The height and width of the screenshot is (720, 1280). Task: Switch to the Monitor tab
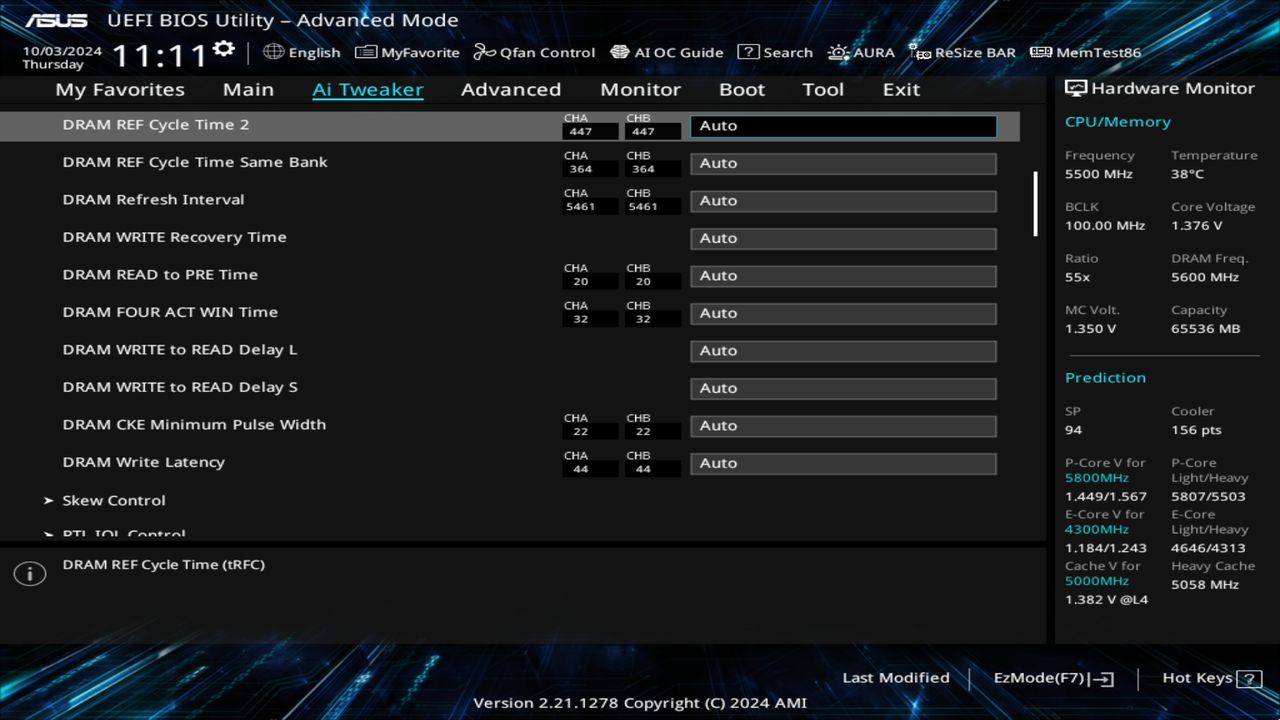[x=640, y=89]
